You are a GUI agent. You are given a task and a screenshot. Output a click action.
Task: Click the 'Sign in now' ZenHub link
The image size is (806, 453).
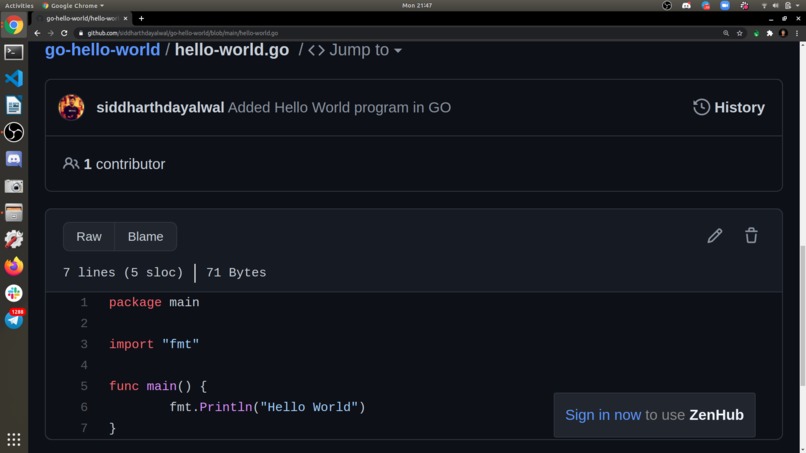[602, 415]
